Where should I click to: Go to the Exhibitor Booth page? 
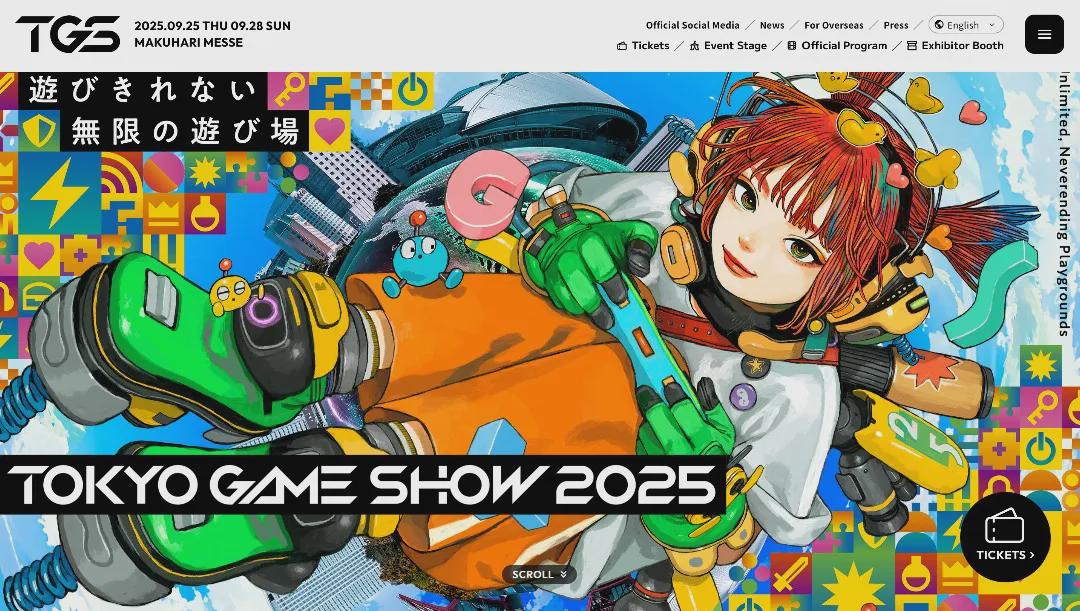(962, 46)
